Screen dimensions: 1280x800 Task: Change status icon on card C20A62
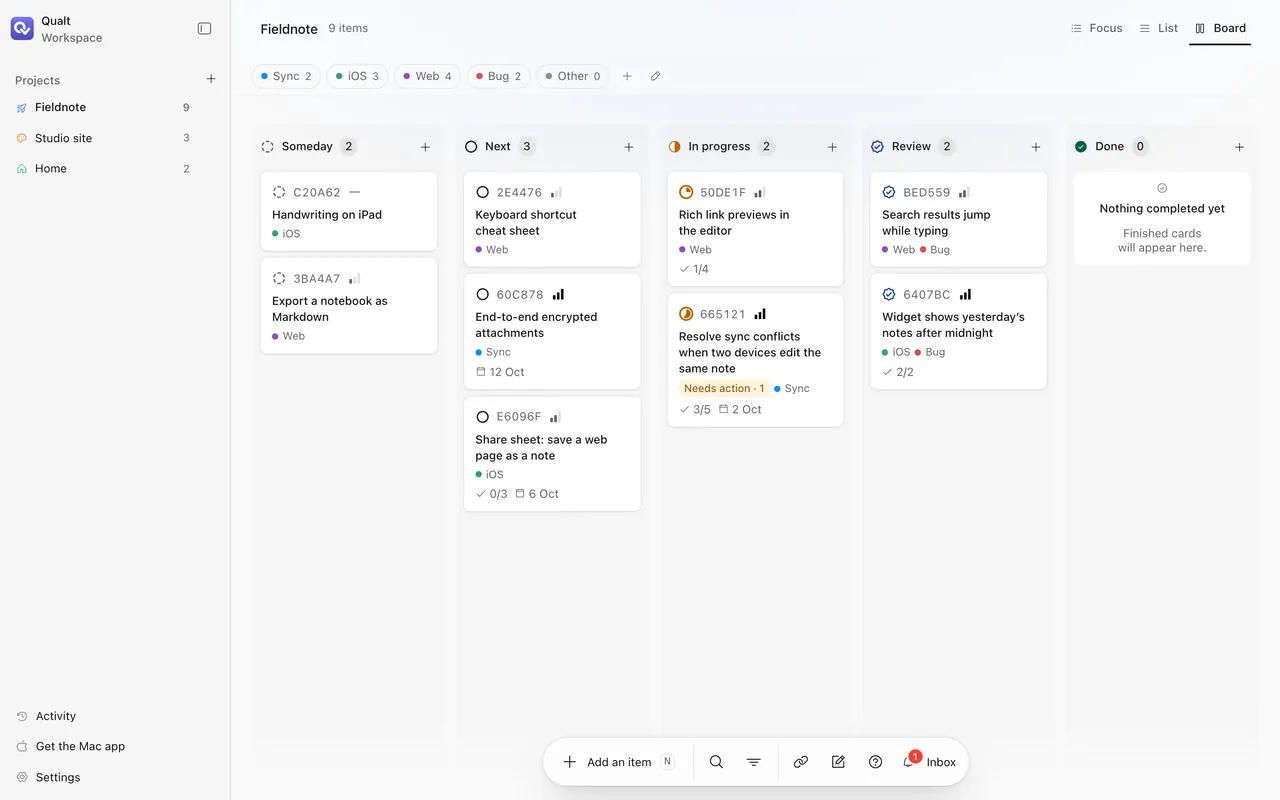click(279, 192)
